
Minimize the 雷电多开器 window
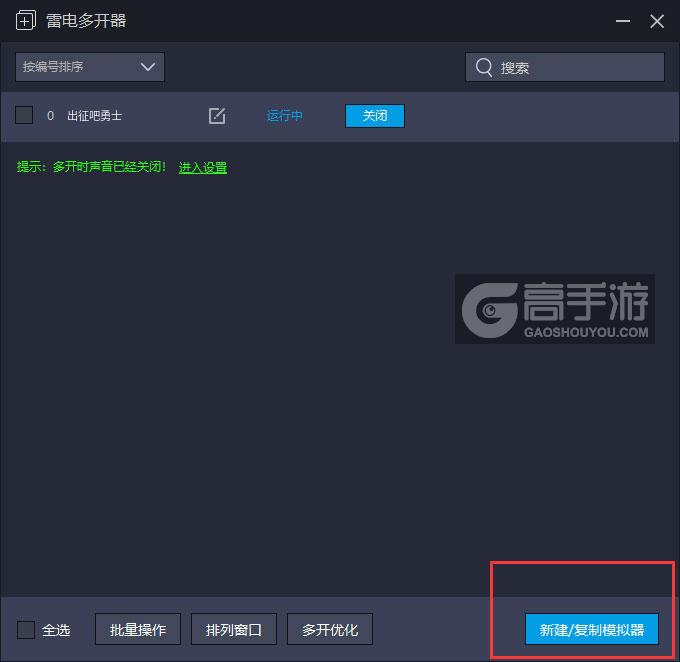click(x=623, y=21)
